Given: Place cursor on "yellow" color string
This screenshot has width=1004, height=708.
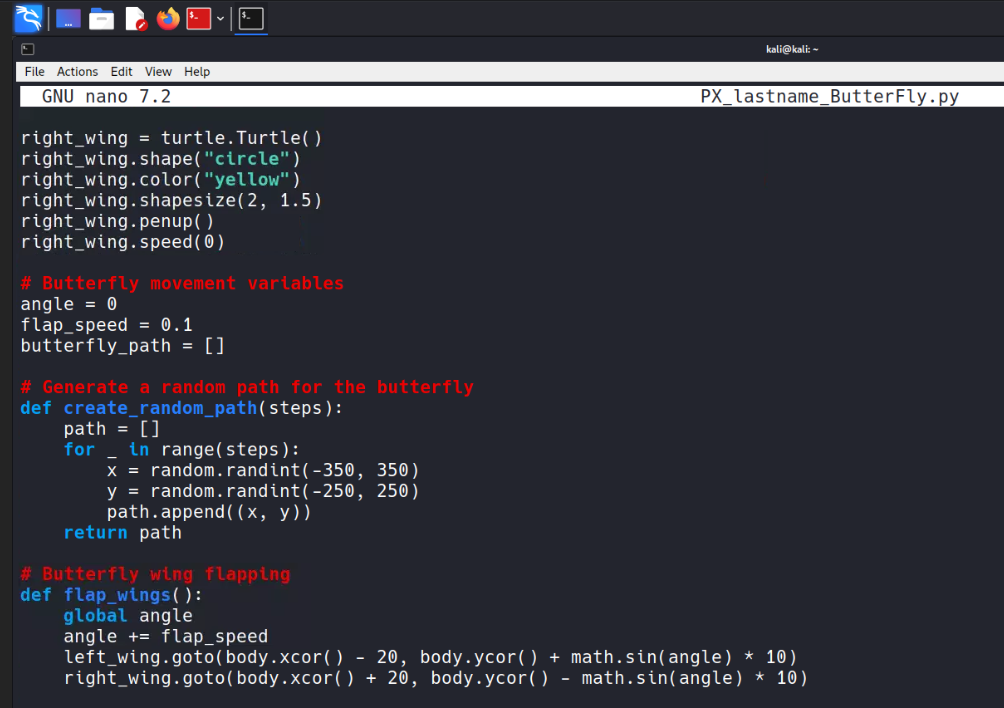Looking at the screenshot, I should point(247,180).
